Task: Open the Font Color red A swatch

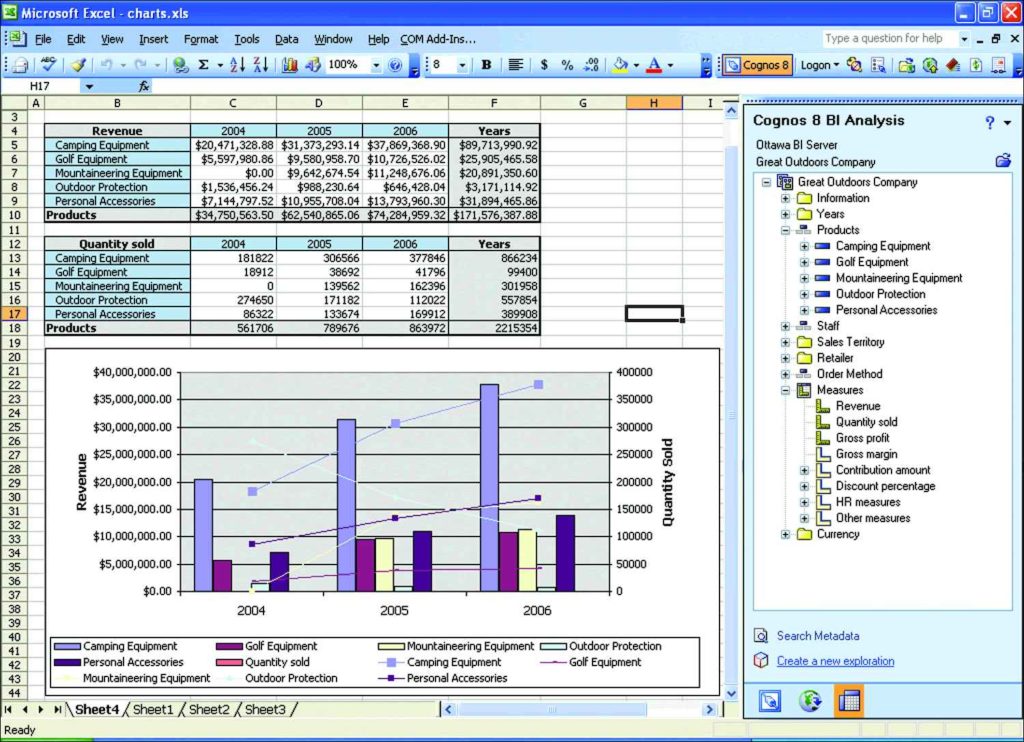Action: coord(654,65)
